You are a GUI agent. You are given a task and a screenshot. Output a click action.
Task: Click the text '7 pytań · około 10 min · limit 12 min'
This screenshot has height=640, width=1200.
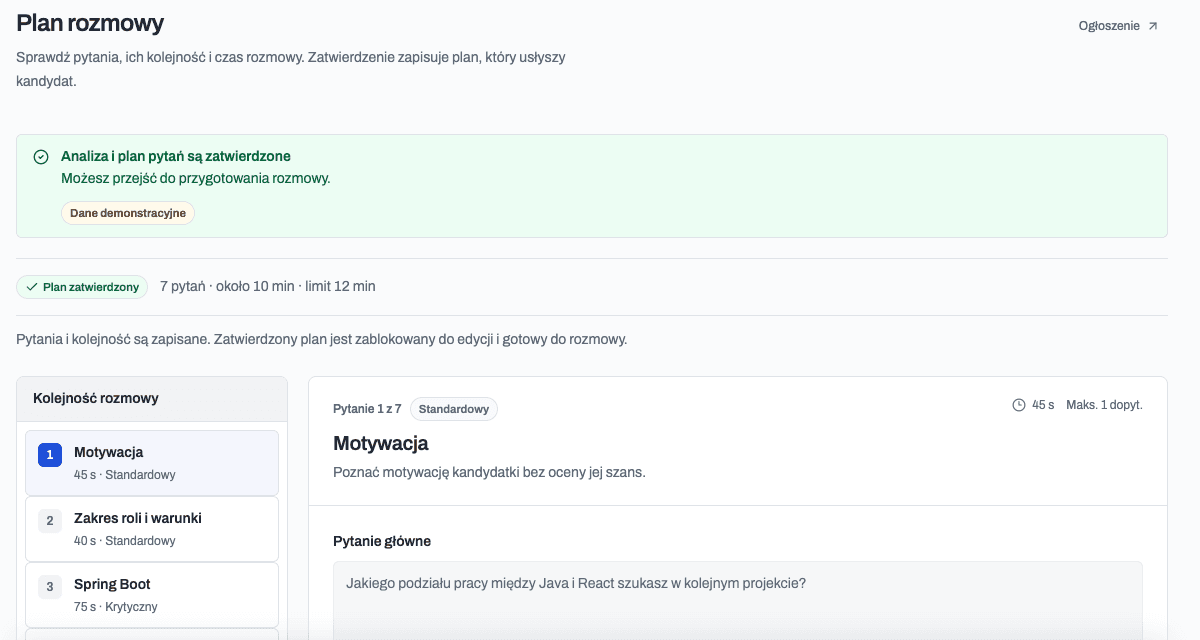[x=268, y=286]
